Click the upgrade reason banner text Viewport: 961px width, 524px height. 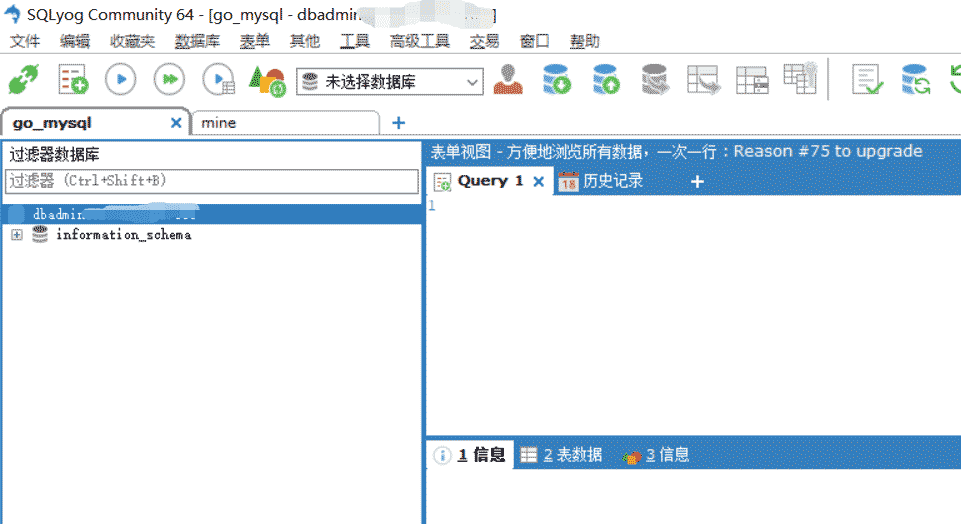click(676, 151)
